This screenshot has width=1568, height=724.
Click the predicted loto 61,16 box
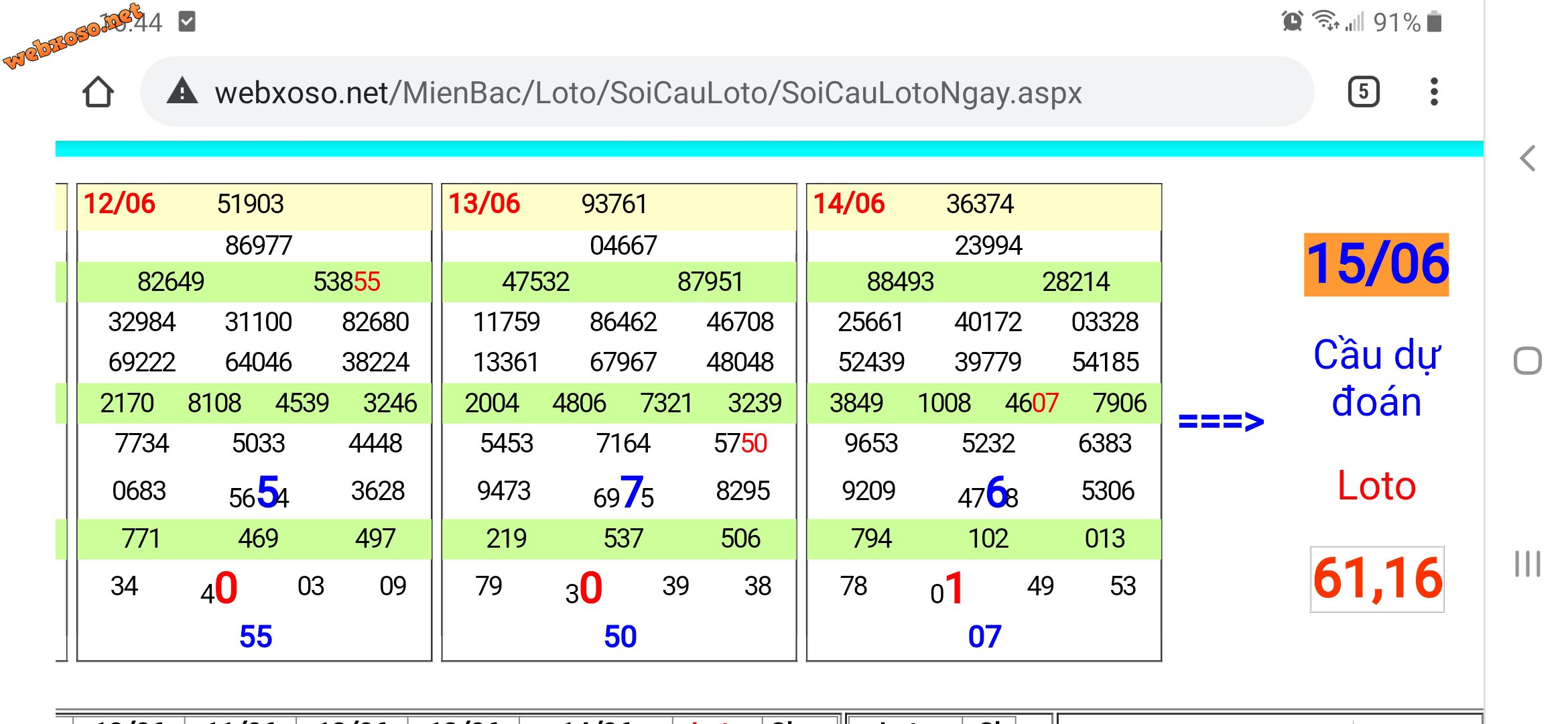(1377, 579)
